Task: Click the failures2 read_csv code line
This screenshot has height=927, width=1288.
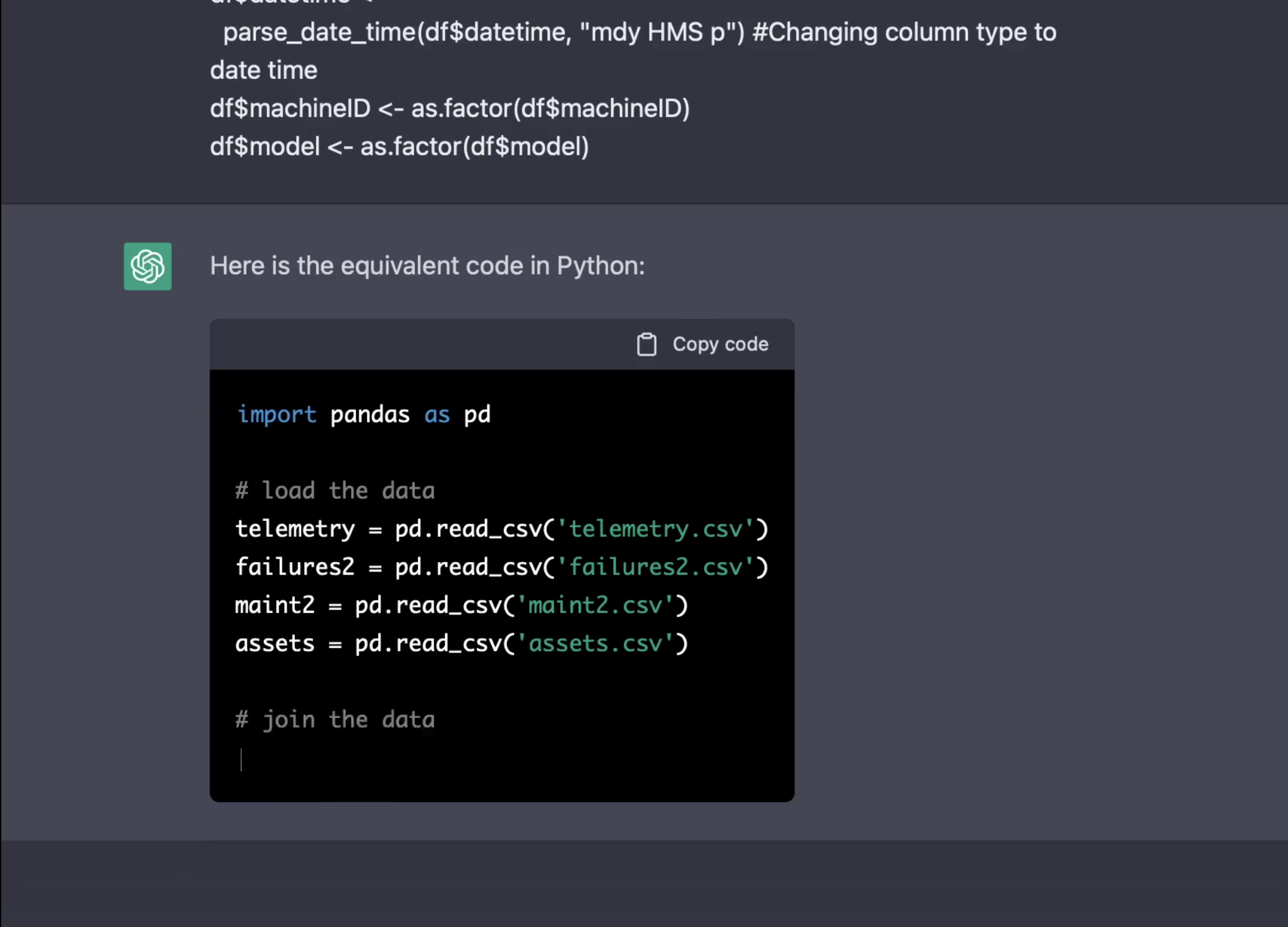Action: click(x=502, y=566)
